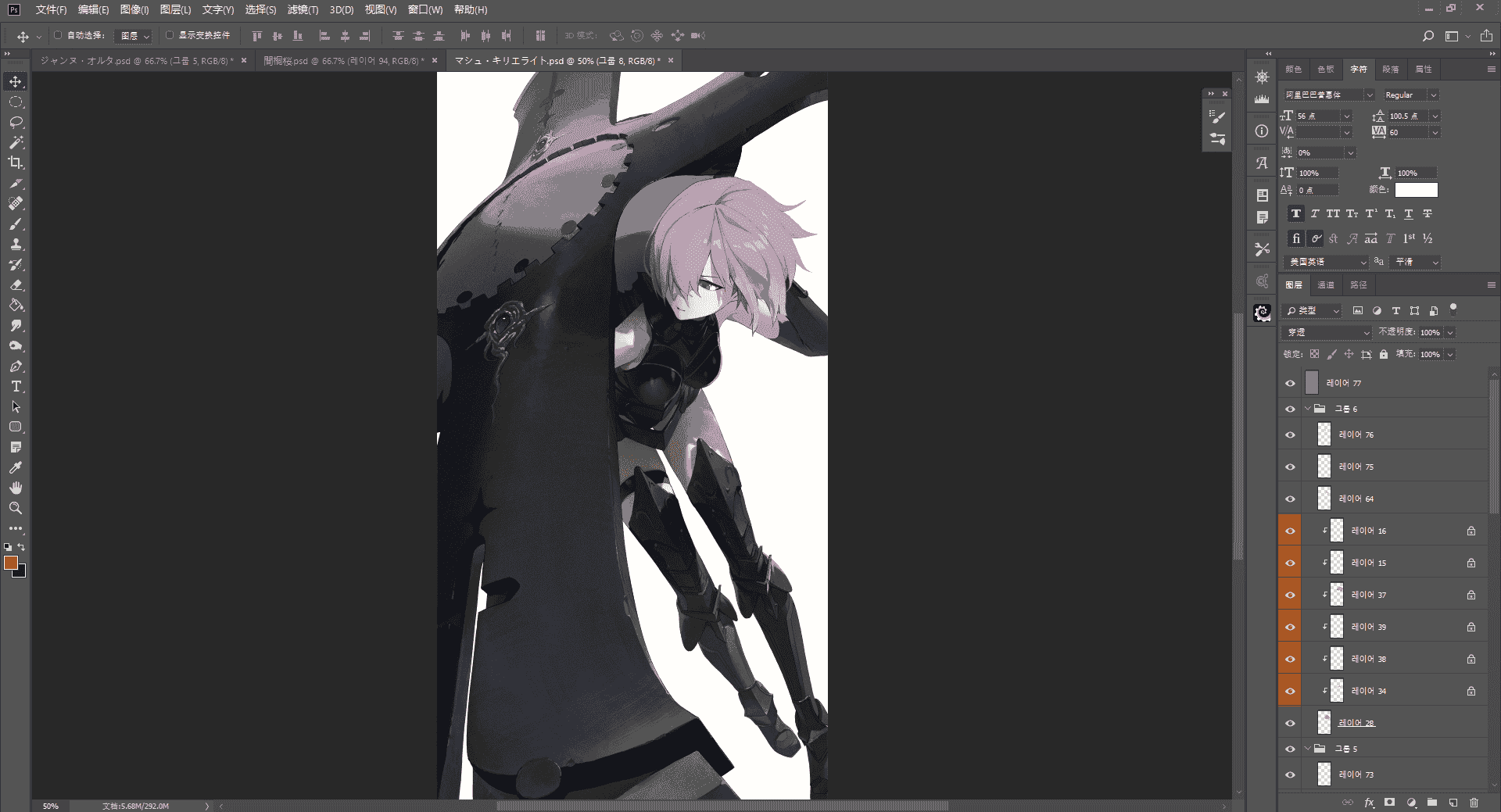Select the Hand tool
Screen dimensions: 1501x812
click(16, 488)
